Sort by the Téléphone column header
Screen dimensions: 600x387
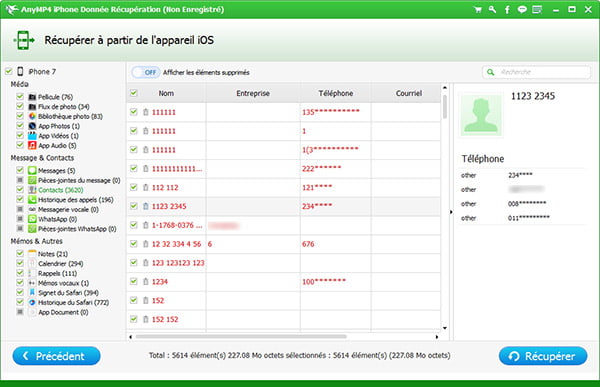point(336,93)
